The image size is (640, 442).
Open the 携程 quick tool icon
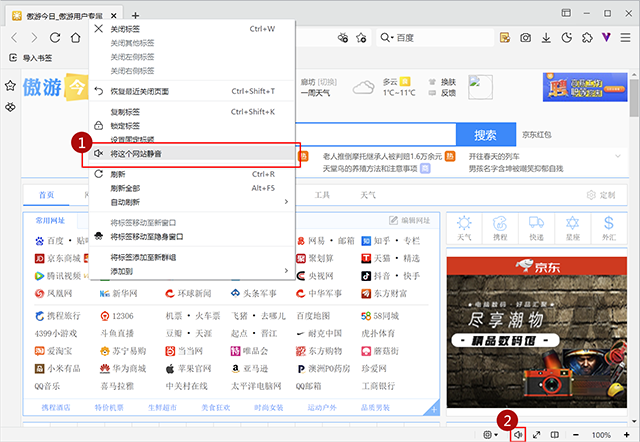(500, 228)
